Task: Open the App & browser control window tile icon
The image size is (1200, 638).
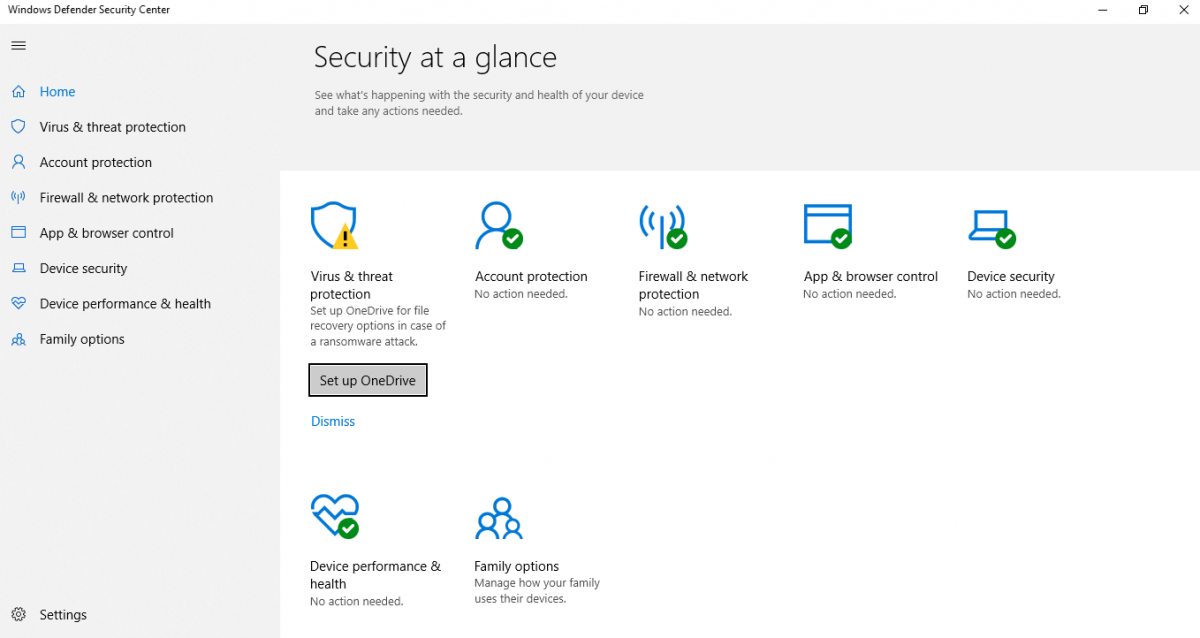Action: coord(828,226)
